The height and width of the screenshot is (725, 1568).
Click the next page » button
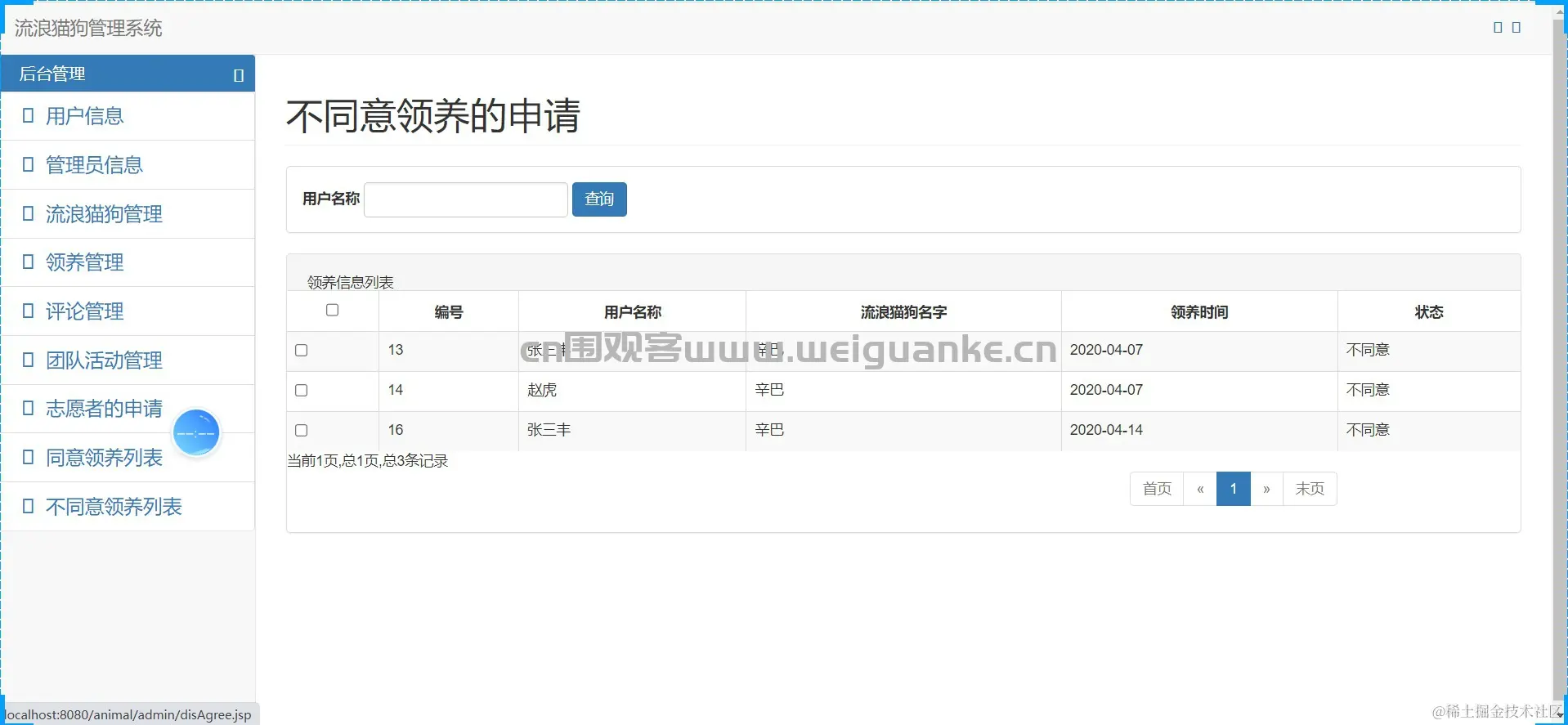click(1266, 489)
